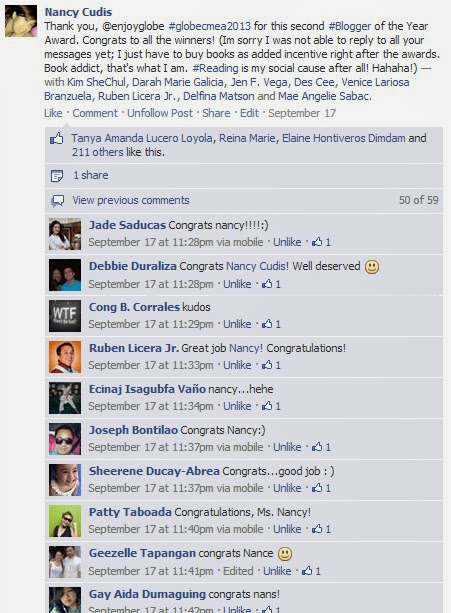This screenshot has width=451, height=613.
Task: Expand View previous comments
Action: pos(131,200)
